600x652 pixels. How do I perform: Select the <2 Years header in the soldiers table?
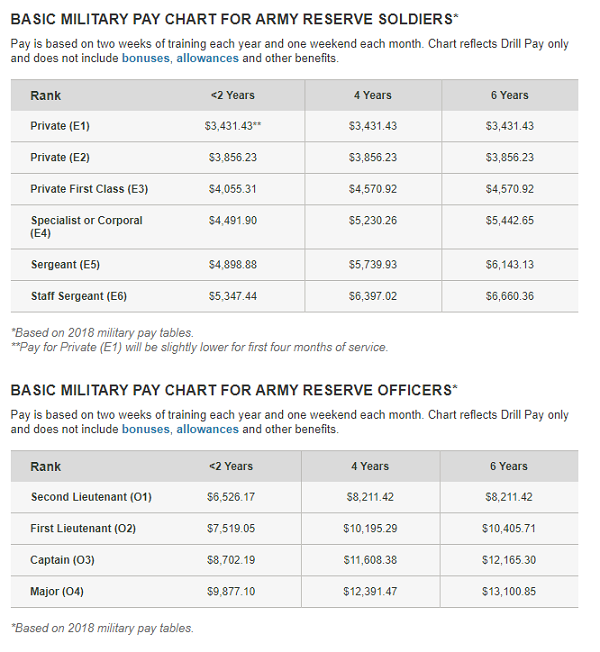(232, 95)
